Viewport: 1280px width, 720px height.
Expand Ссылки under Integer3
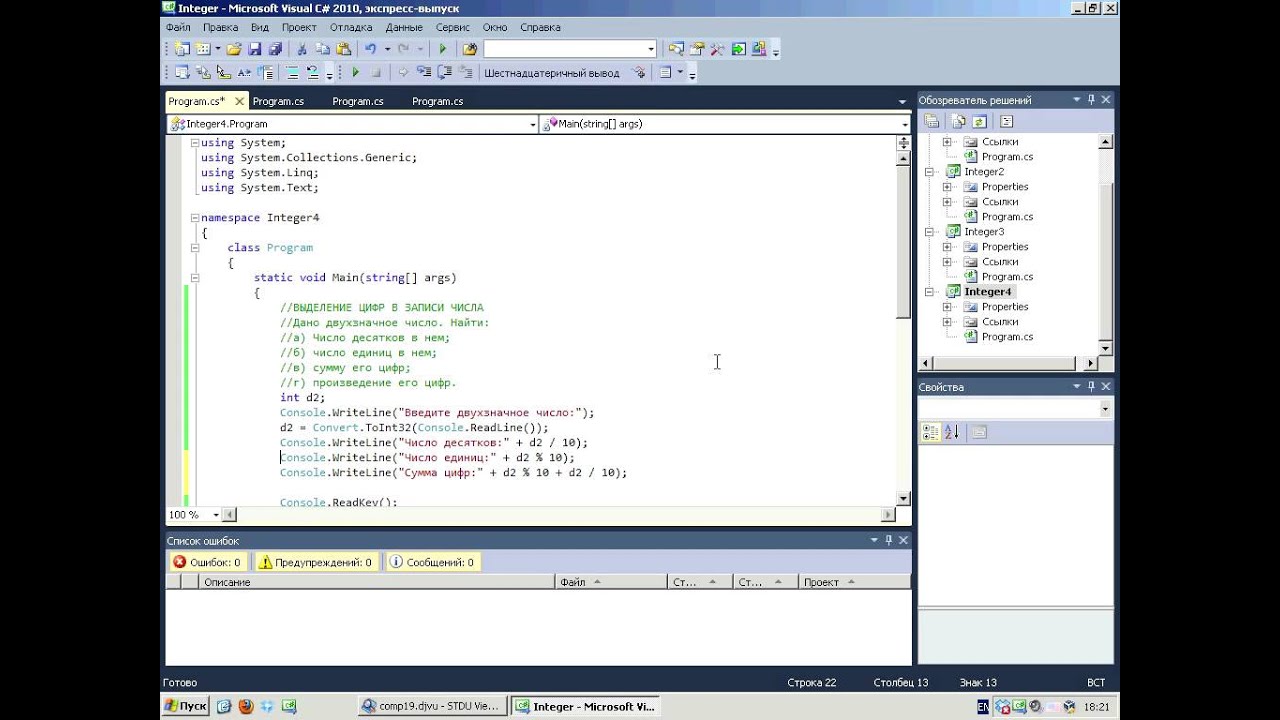pyautogui.click(x=947, y=262)
